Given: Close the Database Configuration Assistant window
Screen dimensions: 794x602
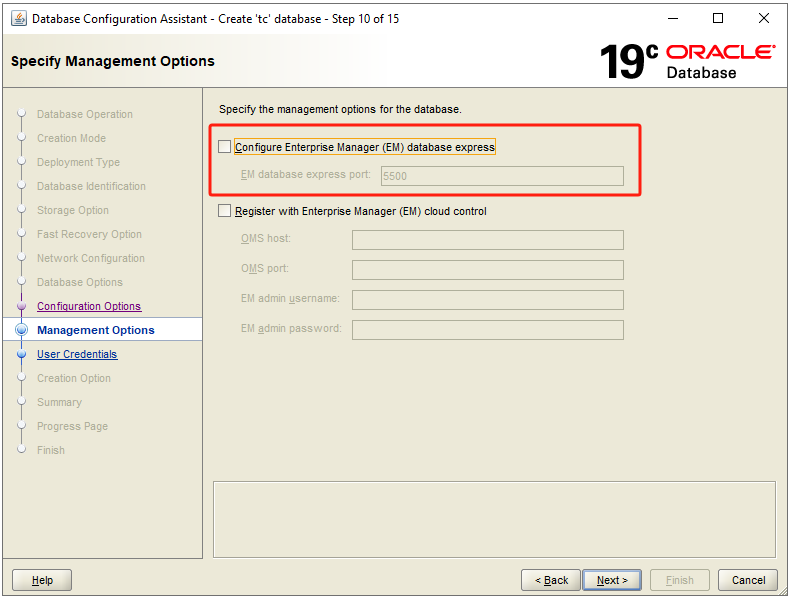Looking at the screenshot, I should (764, 19).
